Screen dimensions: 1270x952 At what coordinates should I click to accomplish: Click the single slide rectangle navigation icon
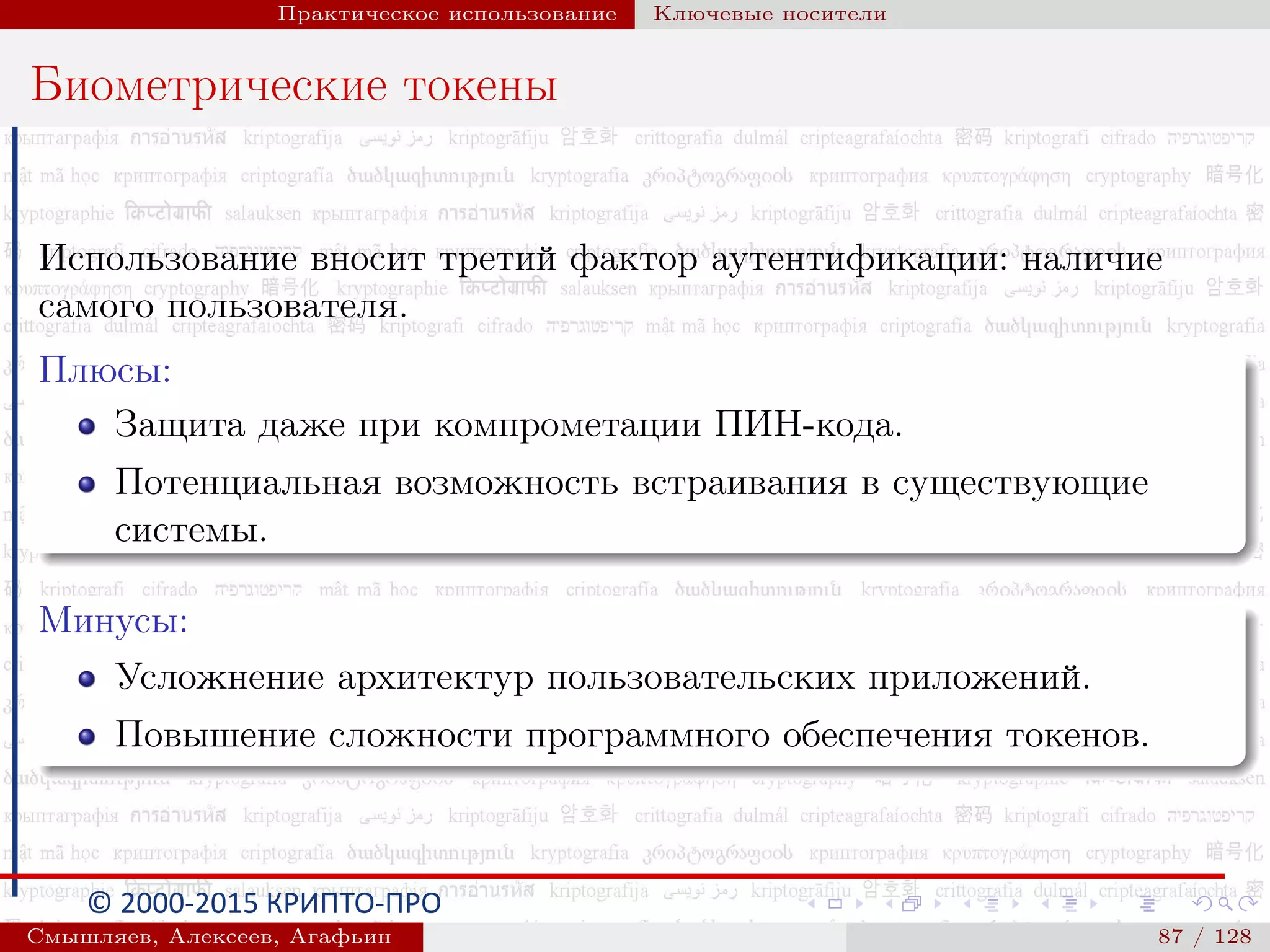tap(835, 904)
